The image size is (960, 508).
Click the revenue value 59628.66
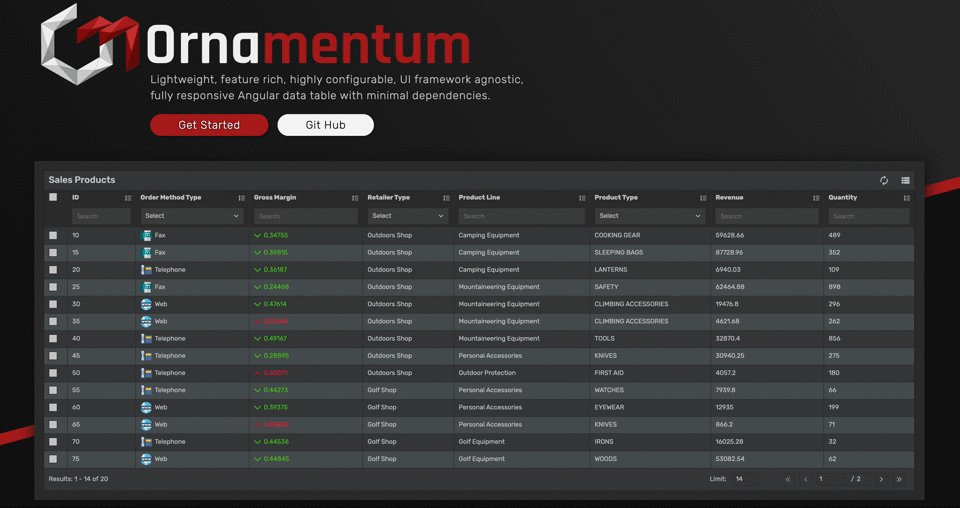pyautogui.click(x=729, y=236)
